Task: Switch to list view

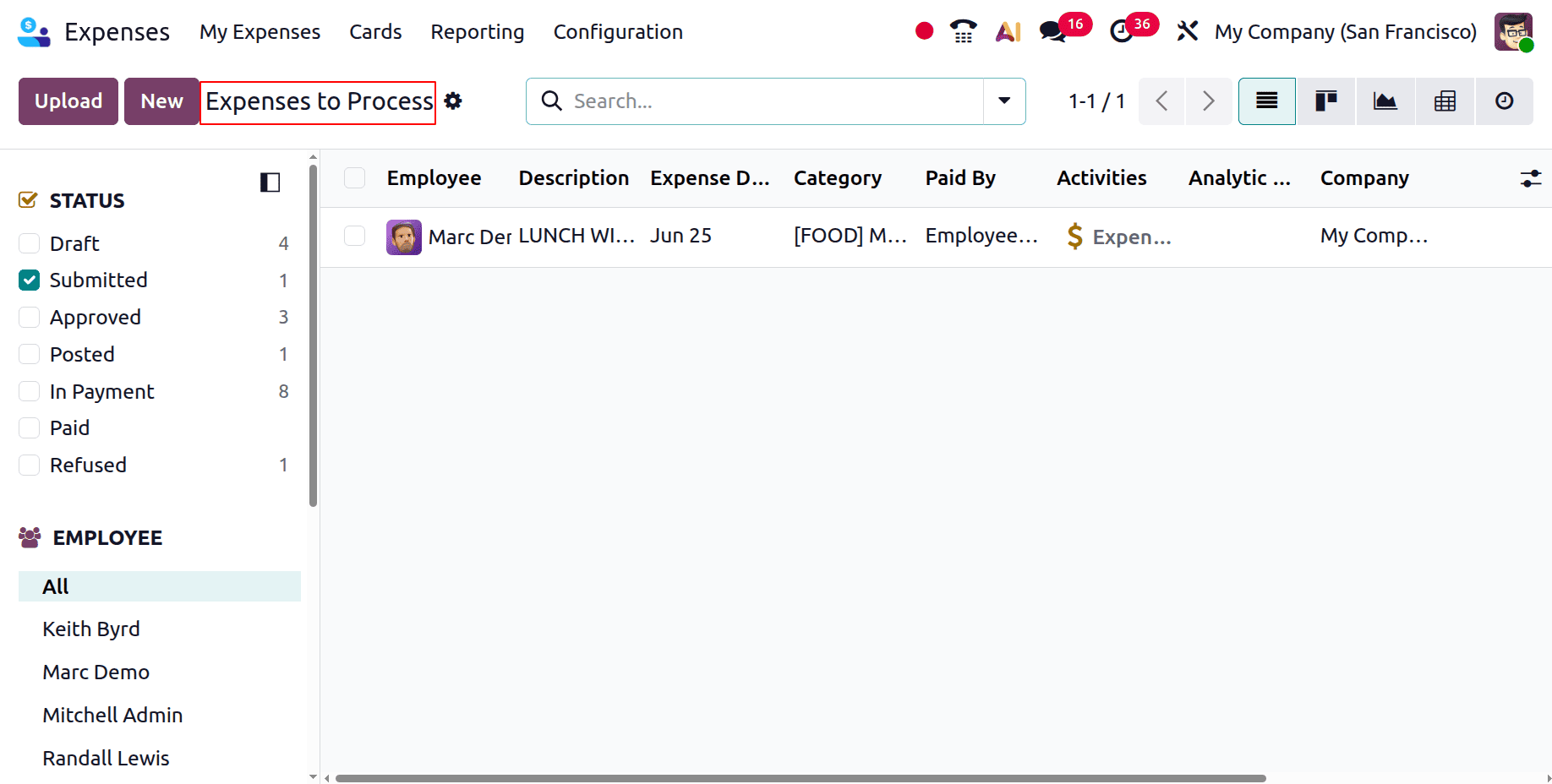Action: pos(1266,101)
